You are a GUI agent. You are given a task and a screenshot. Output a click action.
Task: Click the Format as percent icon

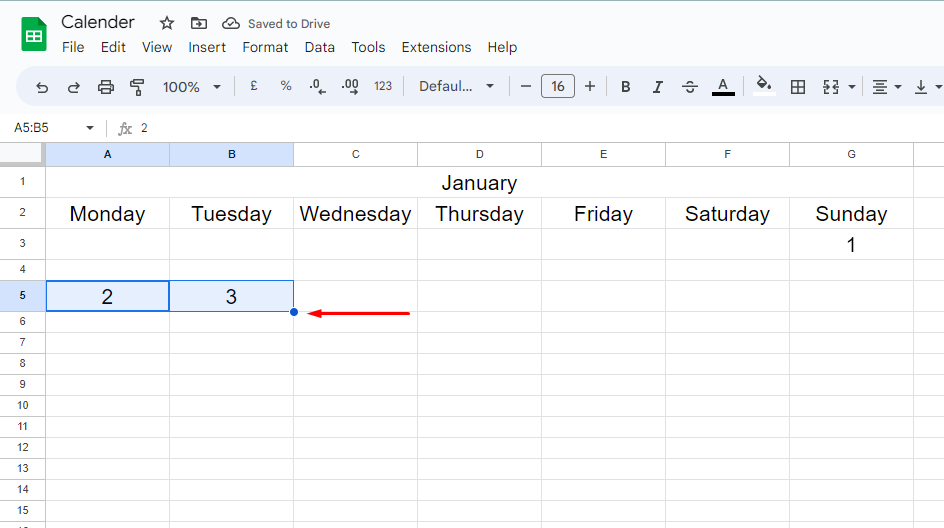pos(286,87)
